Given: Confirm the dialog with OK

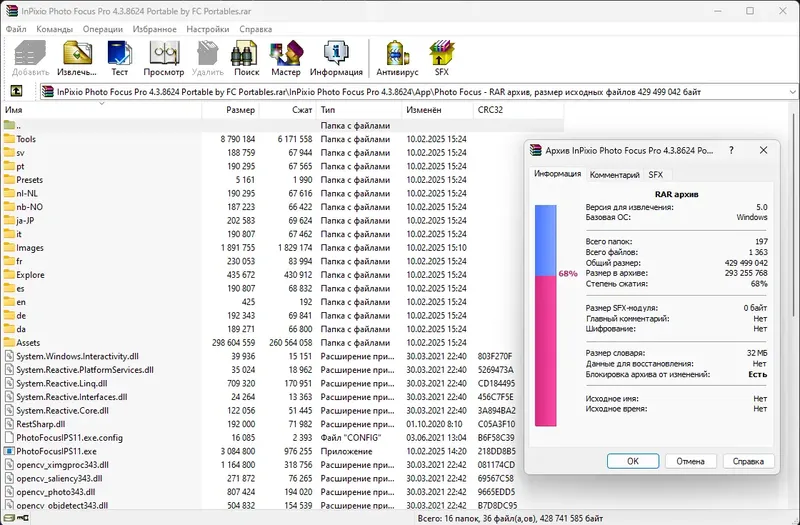Looking at the screenshot, I should coord(633,461).
